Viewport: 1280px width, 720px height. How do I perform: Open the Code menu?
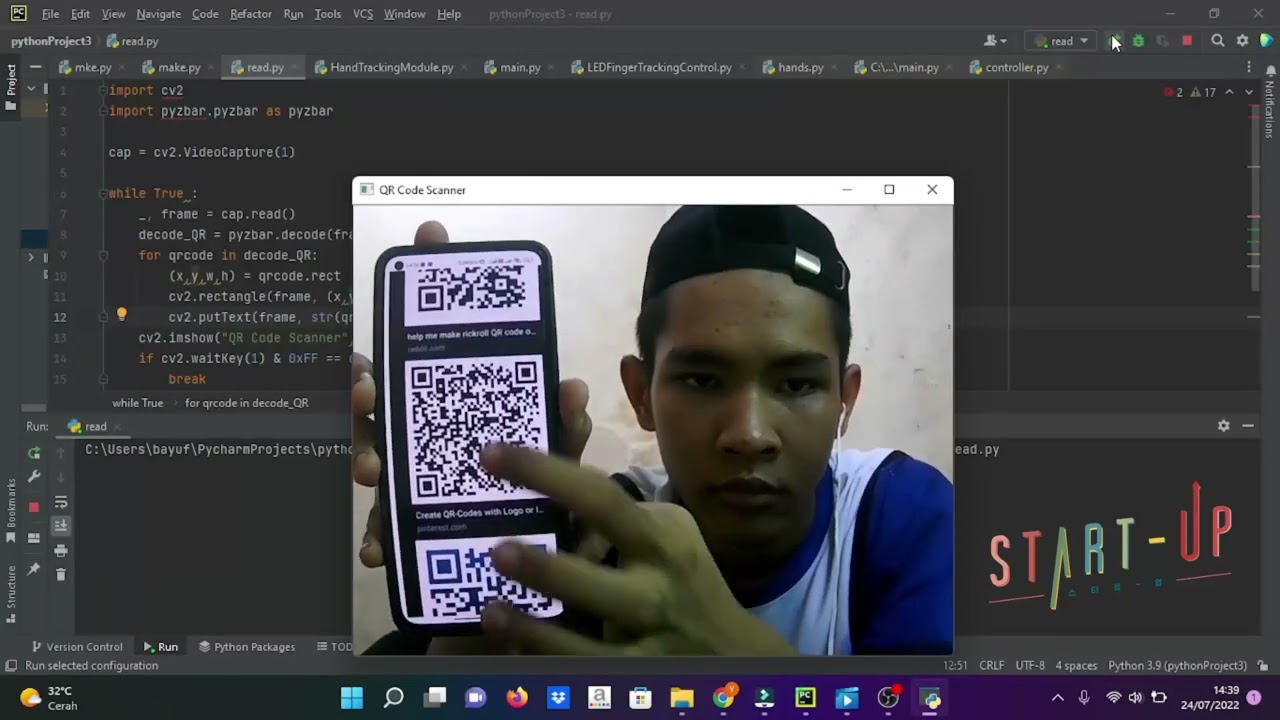coord(205,14)
